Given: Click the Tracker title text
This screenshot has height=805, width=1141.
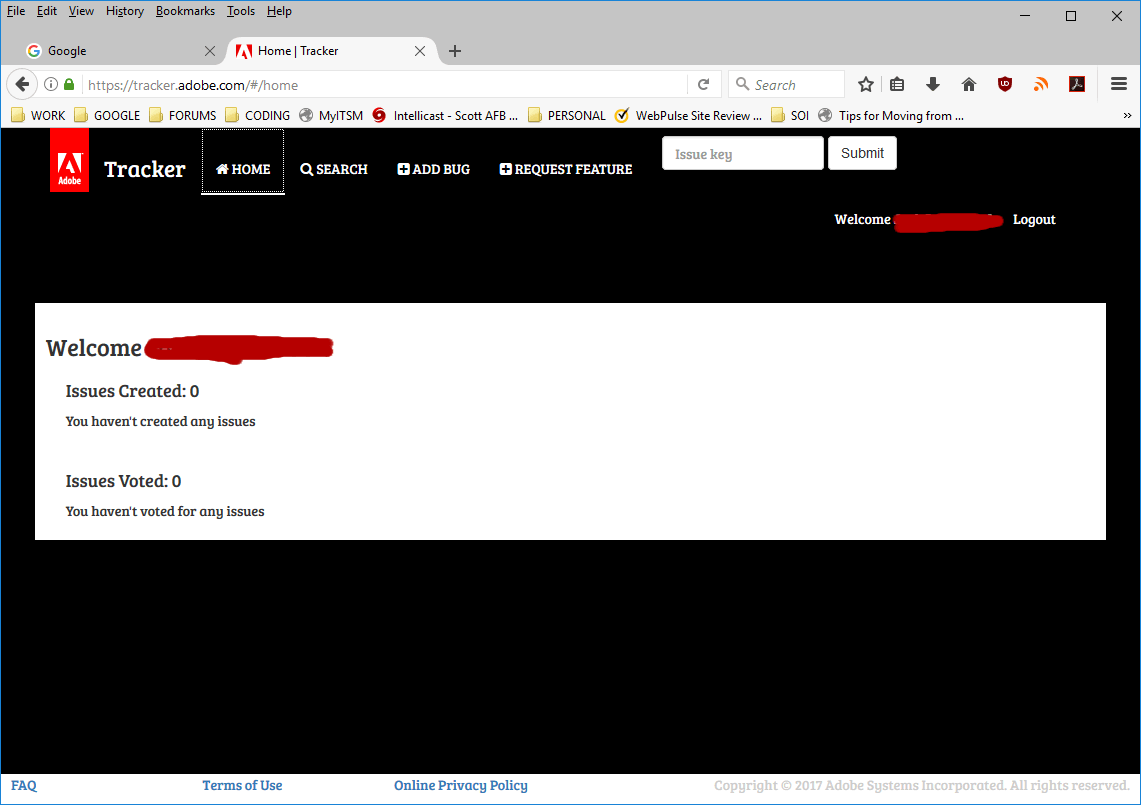Looking at the screenshot, I should click(x=145, y=169).
